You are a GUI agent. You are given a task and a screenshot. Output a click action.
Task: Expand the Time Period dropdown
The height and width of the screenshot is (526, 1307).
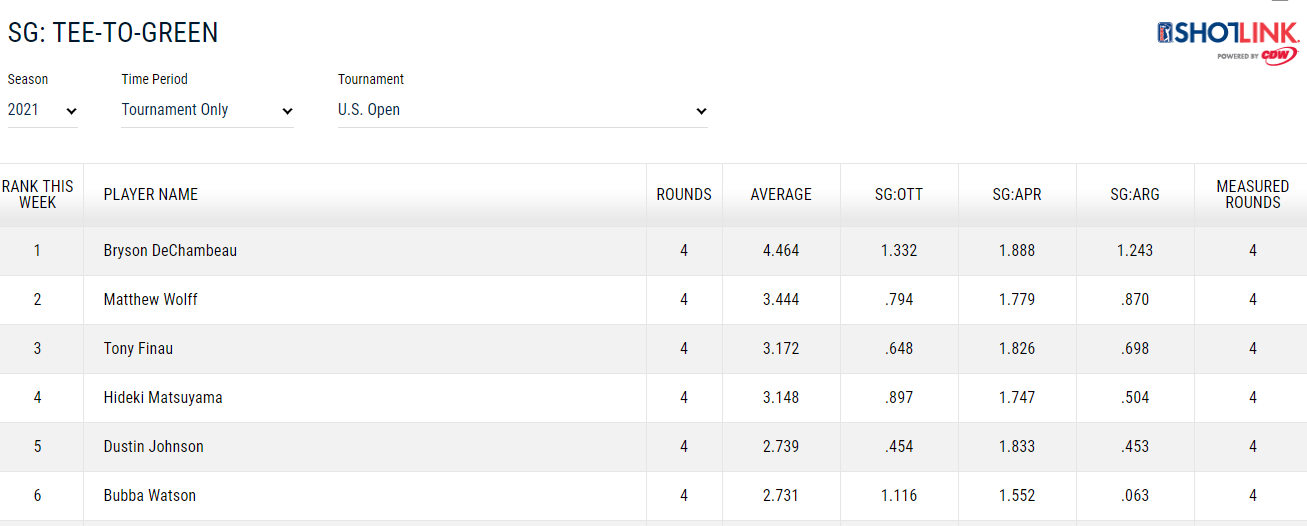click(207, 110)
